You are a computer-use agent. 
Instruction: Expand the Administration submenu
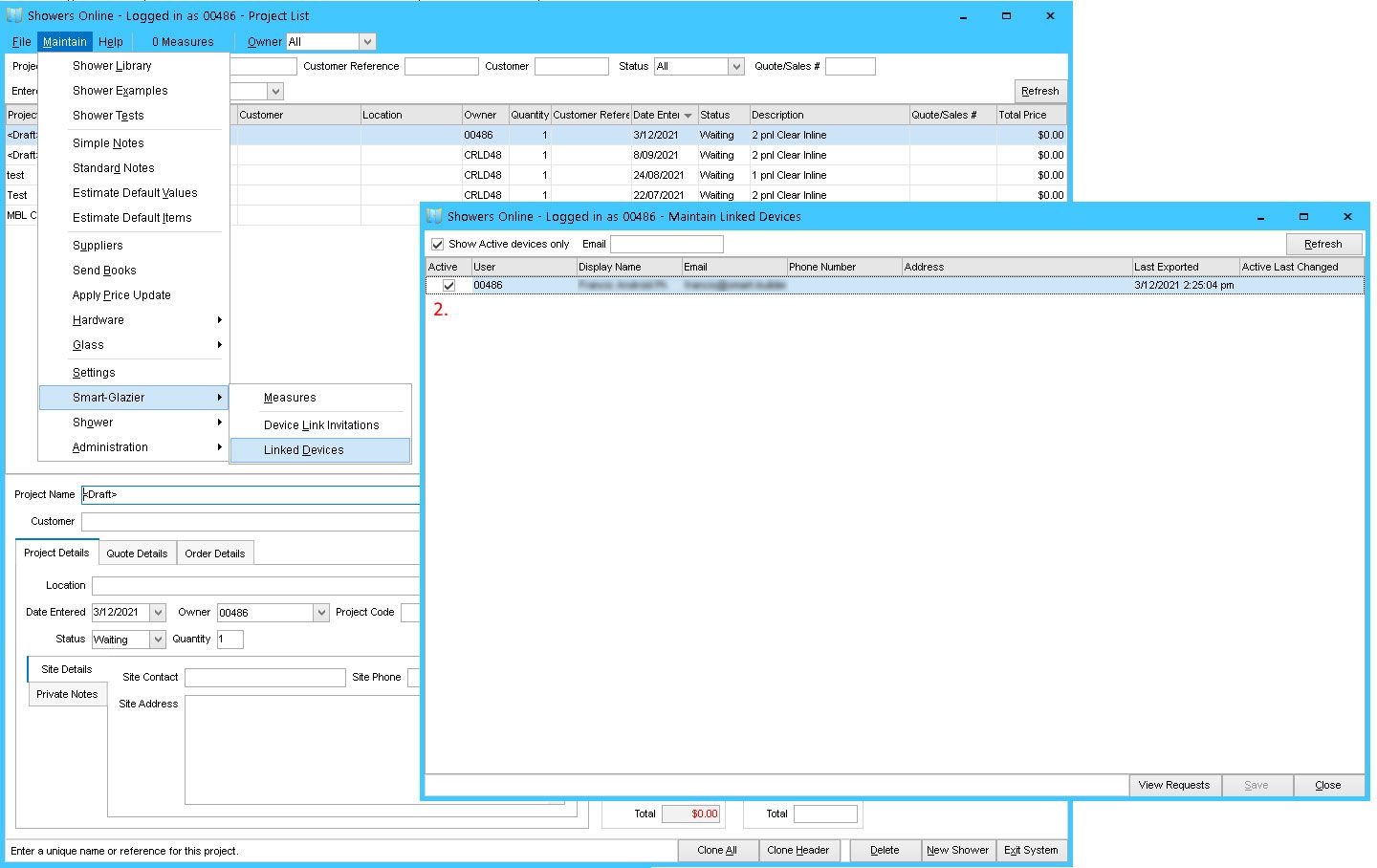click(134, 447)
